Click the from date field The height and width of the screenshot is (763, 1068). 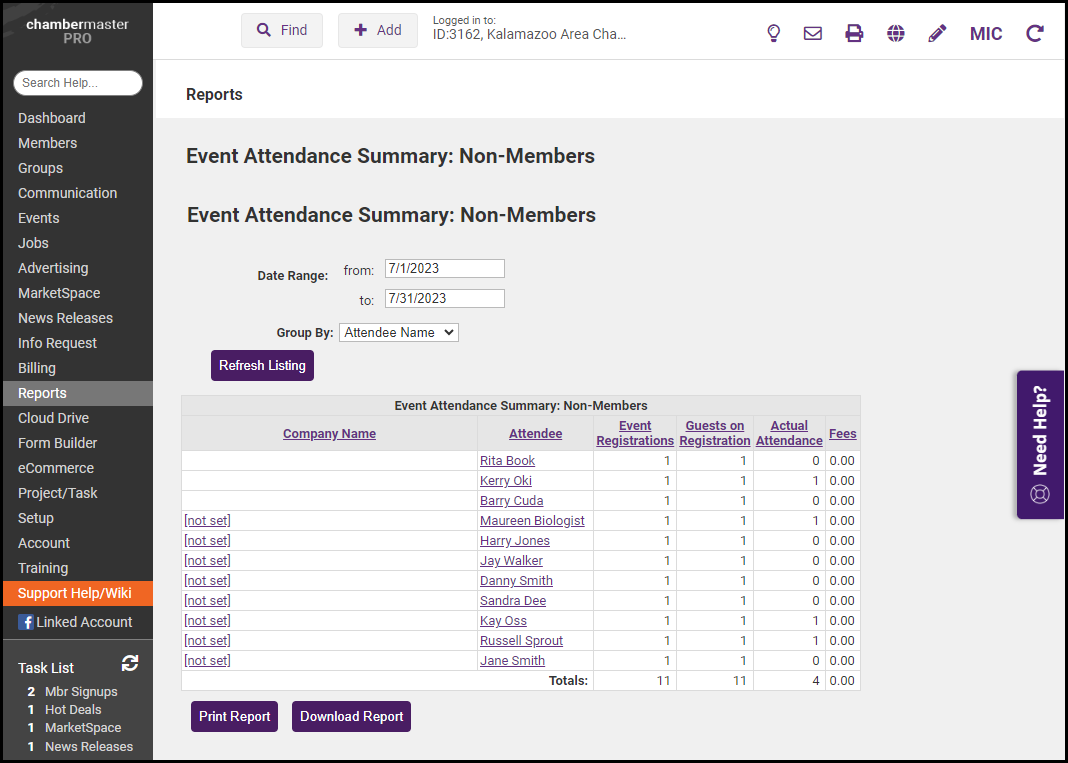pos(444,268)
